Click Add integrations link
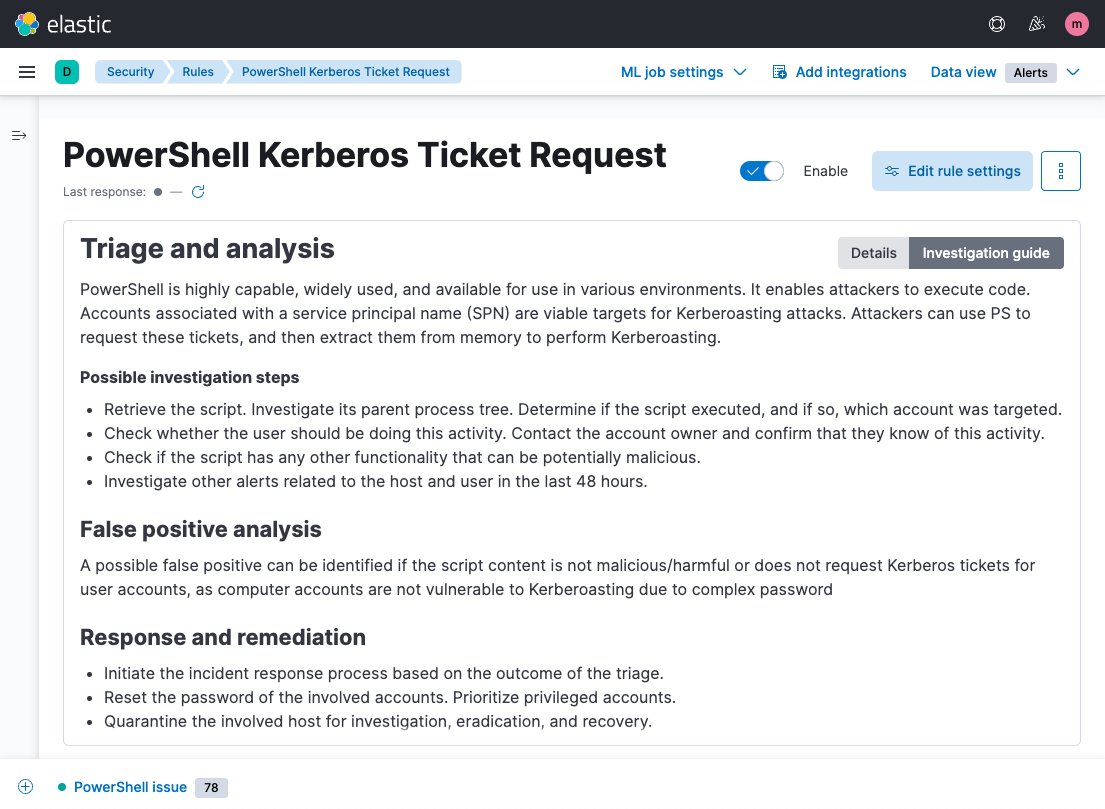 pos(839,72)
